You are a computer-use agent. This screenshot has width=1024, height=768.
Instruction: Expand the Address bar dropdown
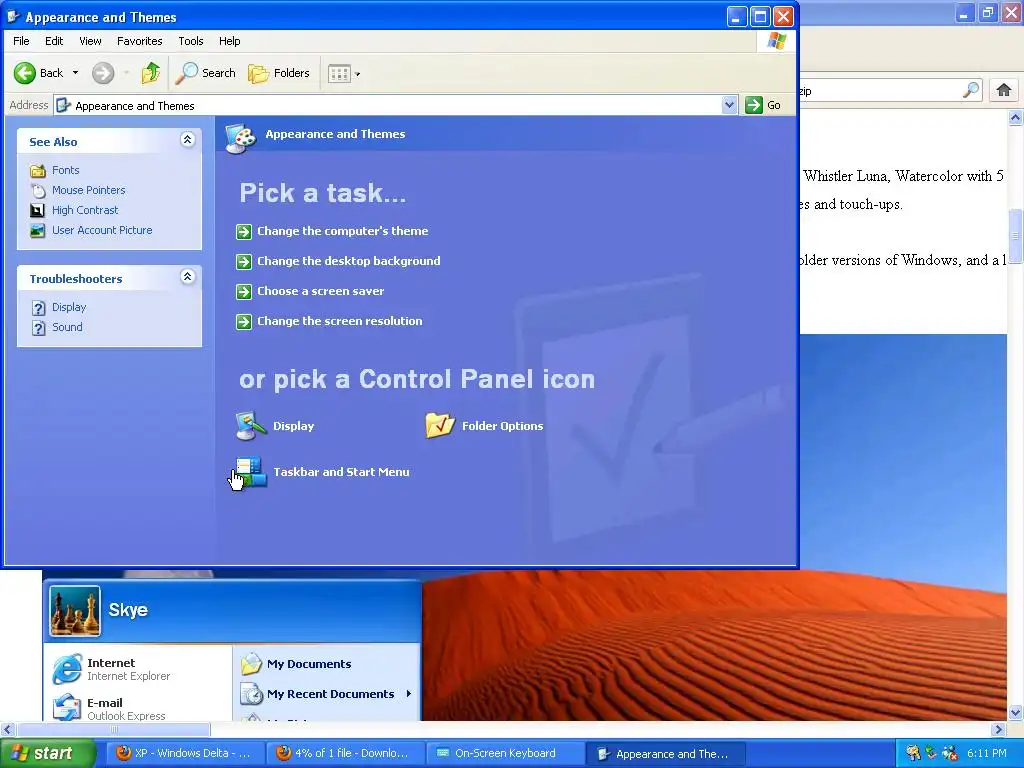(729, 105)
